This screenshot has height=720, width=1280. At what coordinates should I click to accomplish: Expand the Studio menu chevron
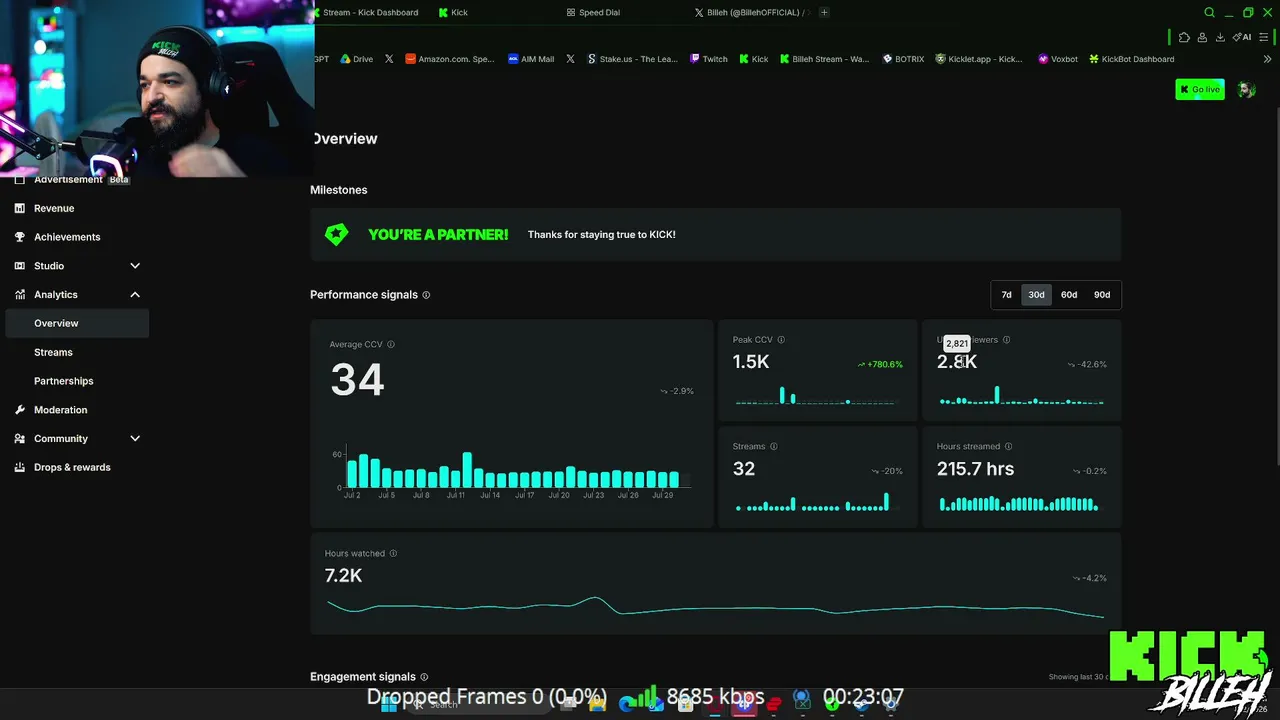pyautogui.click(x=135, y=266)
